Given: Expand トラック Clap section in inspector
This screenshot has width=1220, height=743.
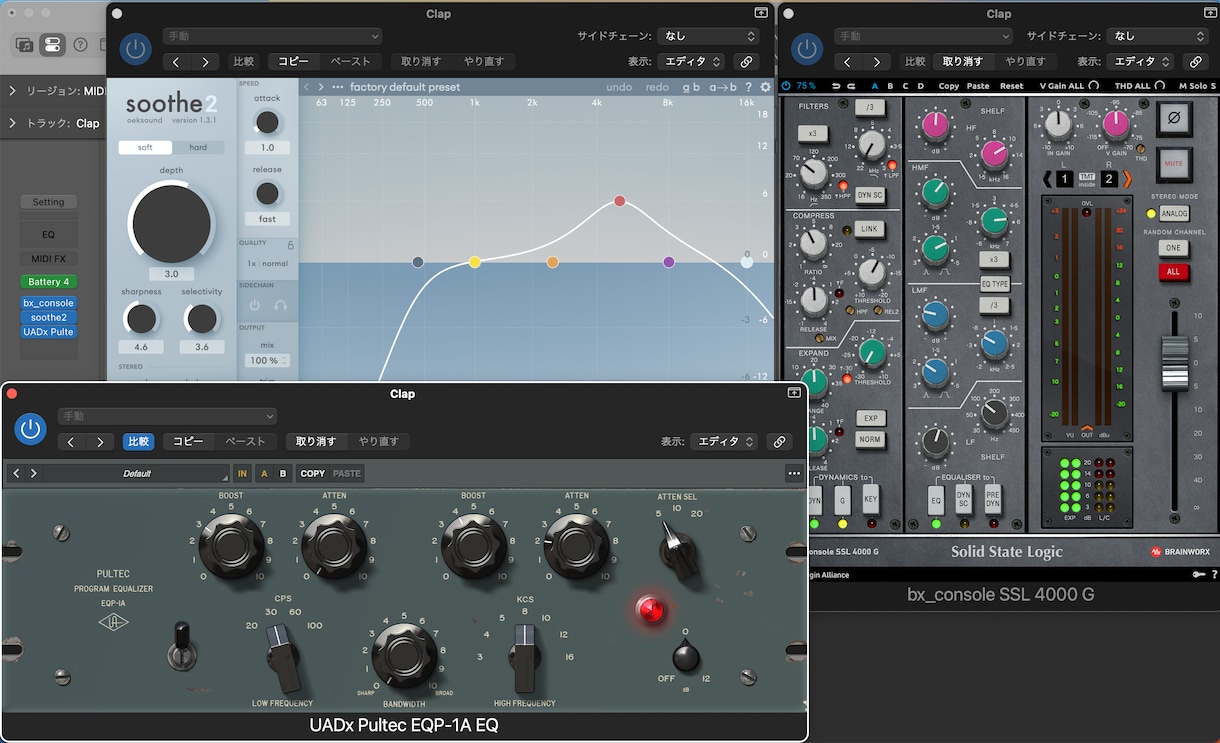Looking at the screenshot, I should pyautogui.click(x=12, y=123).
